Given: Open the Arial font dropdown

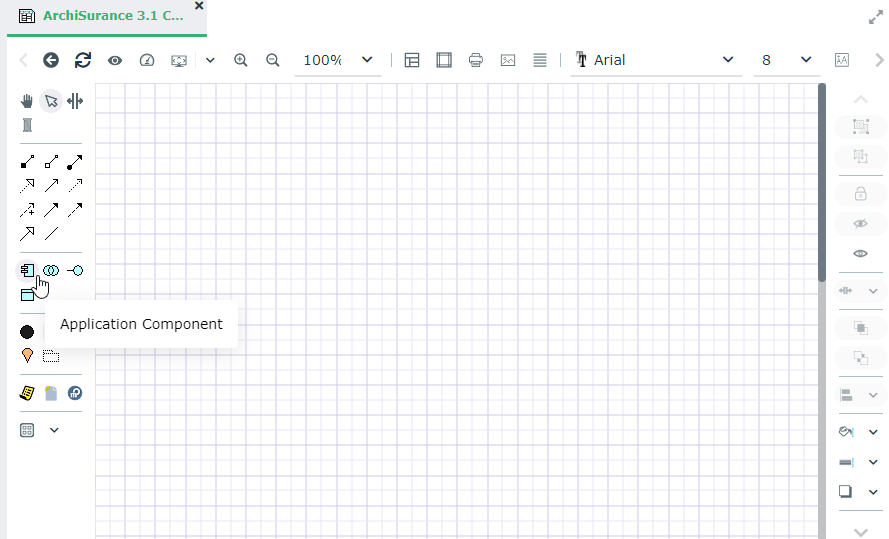Looking at the screenshot, I should tap(656, 60).
